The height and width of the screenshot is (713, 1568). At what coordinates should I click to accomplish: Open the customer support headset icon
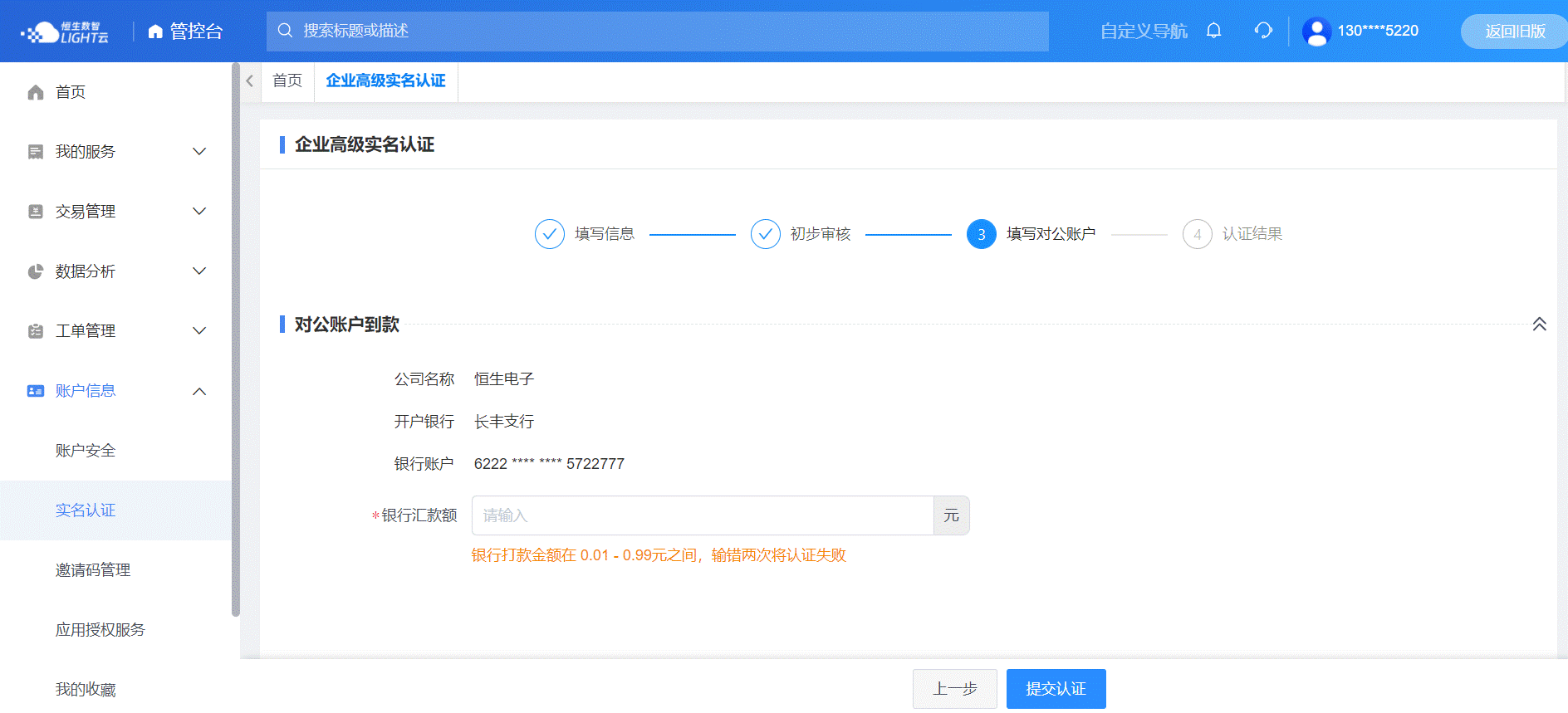point(1263,31)
